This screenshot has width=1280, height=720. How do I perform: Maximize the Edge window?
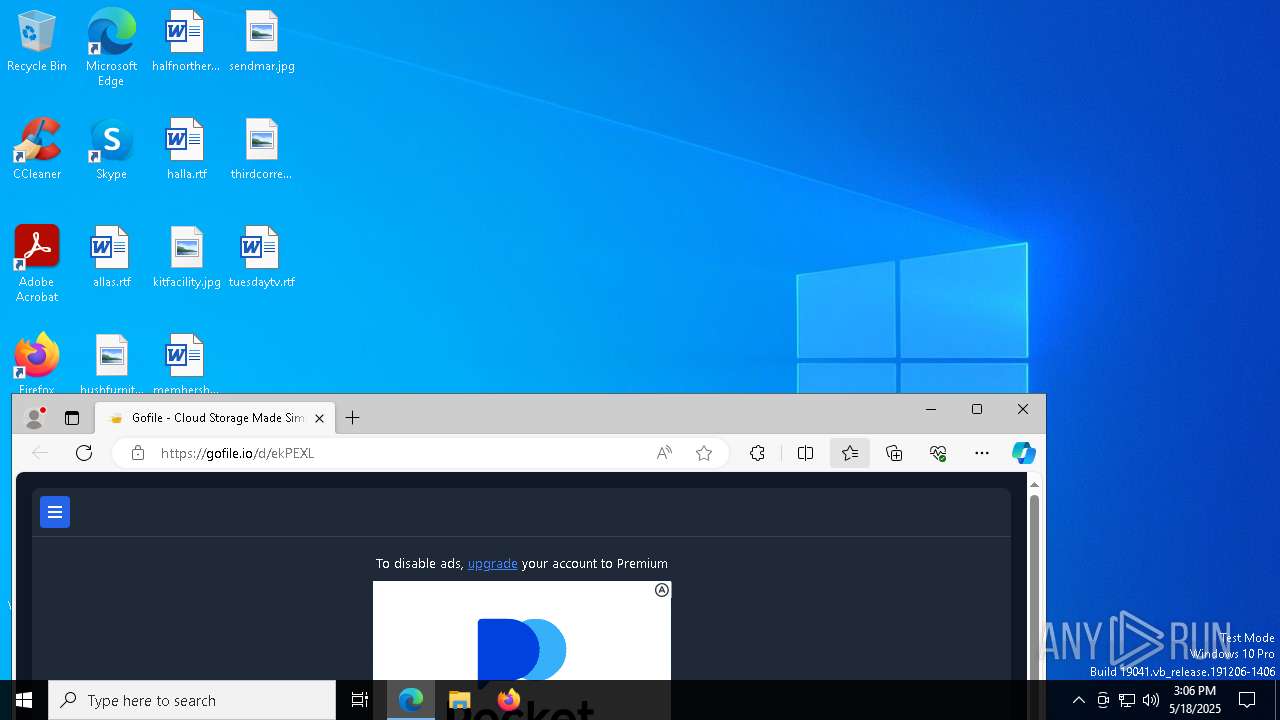coord(977,409)
